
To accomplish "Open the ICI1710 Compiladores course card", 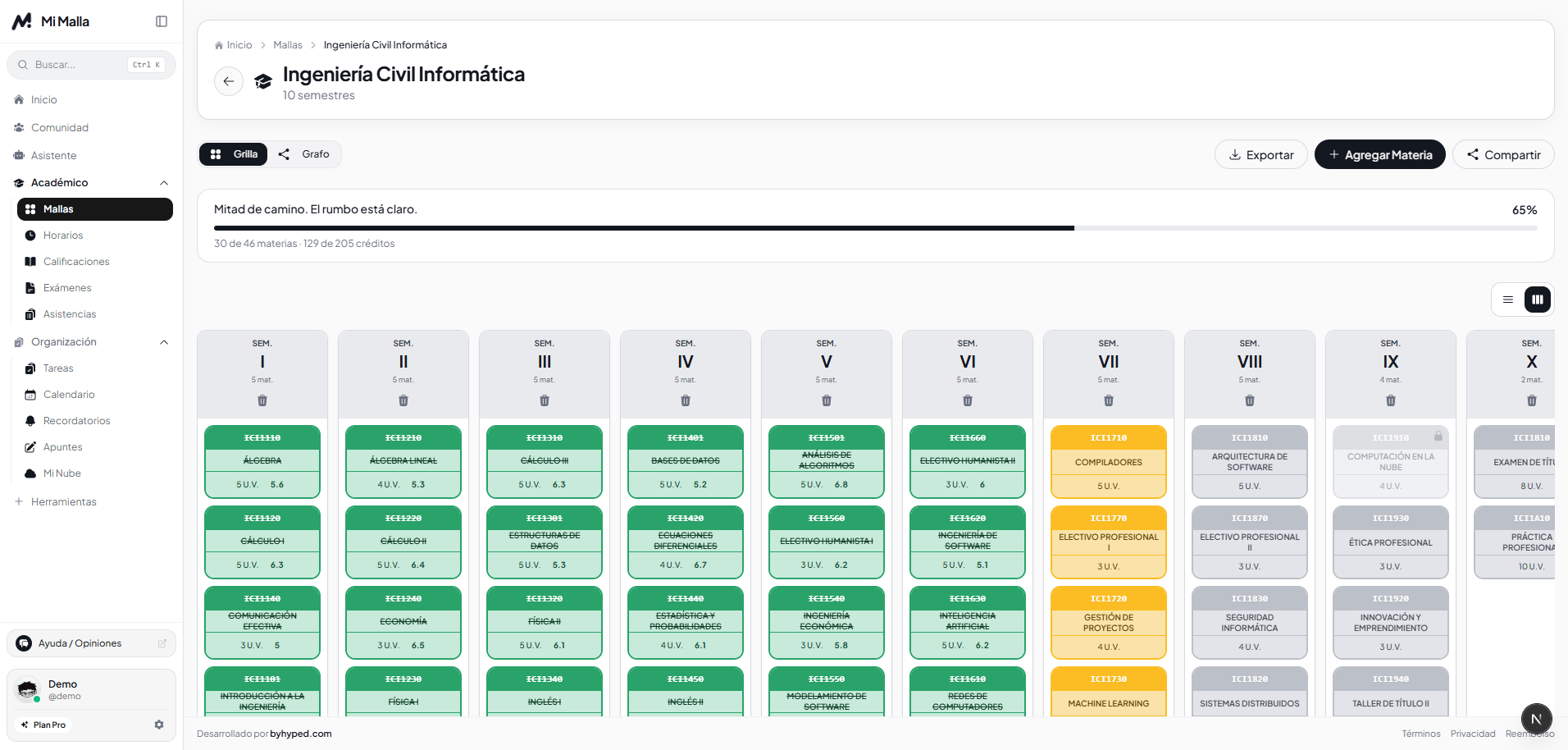I will pyautogui.click(x=1109, y=462).
